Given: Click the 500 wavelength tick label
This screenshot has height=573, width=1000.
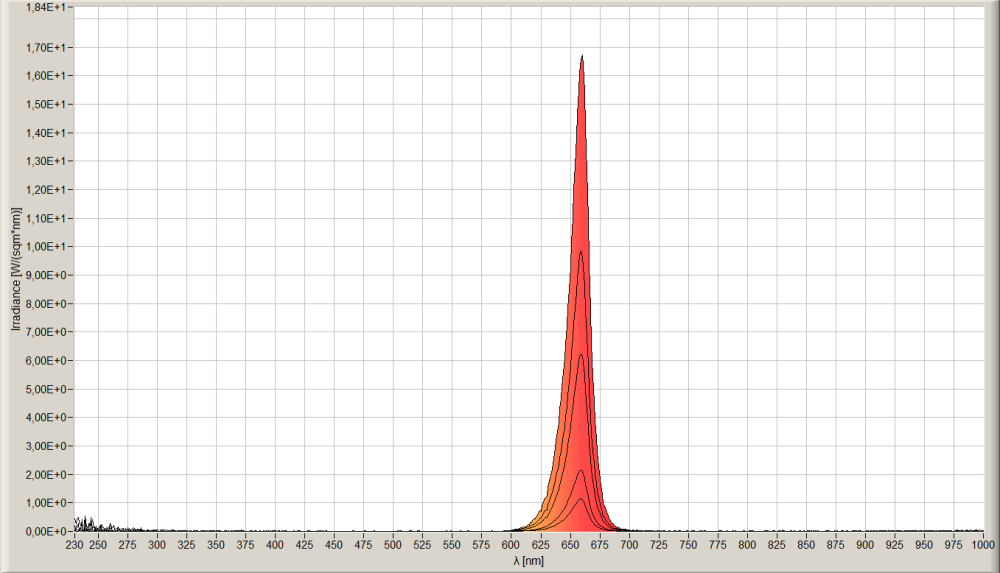Looking at the screenshot, I should 393,545.
